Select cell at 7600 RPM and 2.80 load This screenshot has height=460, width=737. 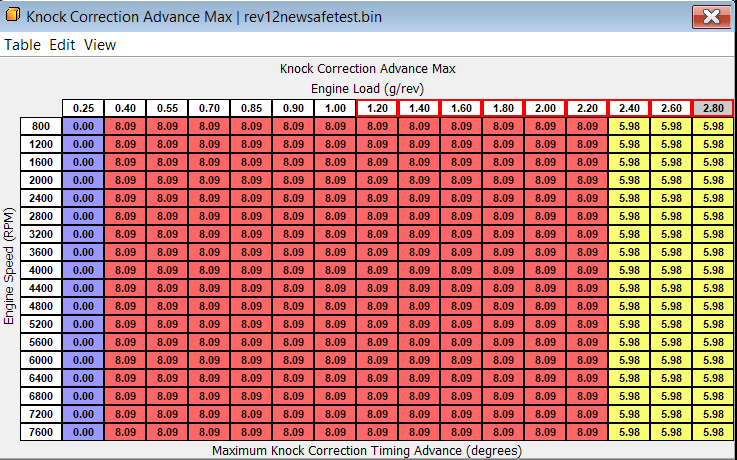coord(713,432)
